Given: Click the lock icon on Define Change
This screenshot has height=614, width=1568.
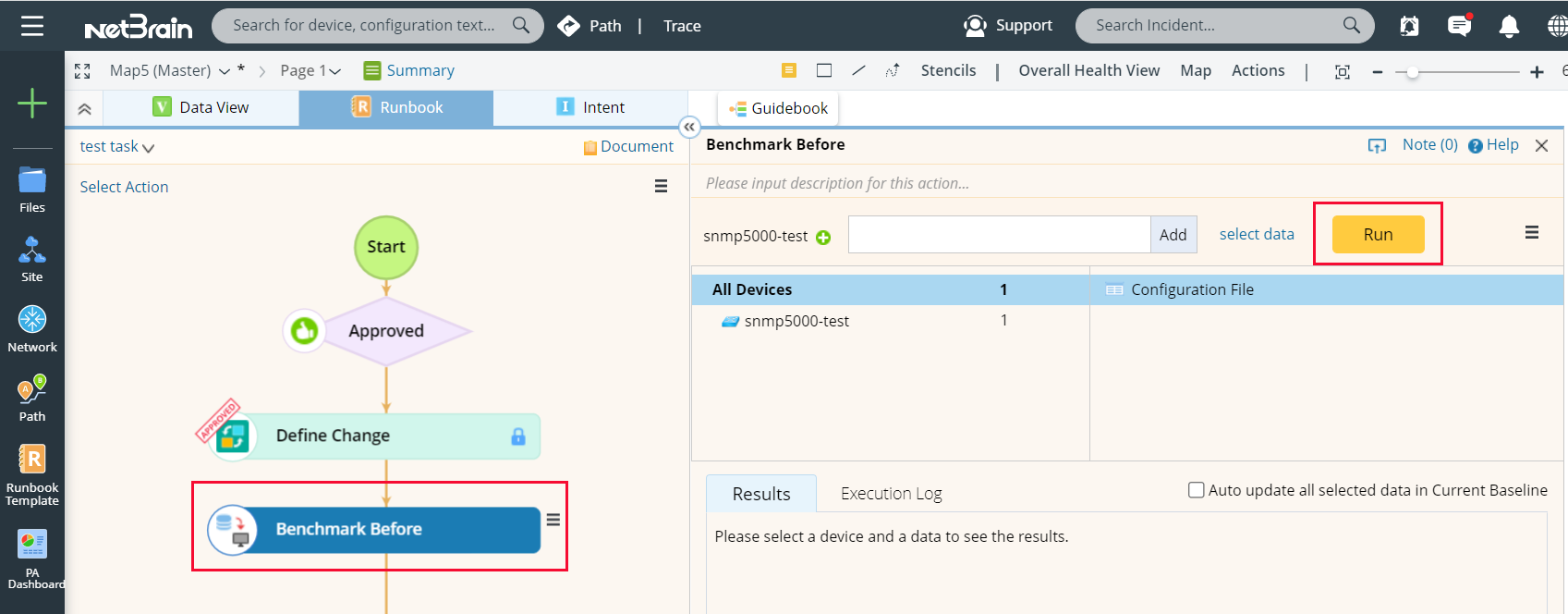Looking at the screenshot, I should [518, 436].
